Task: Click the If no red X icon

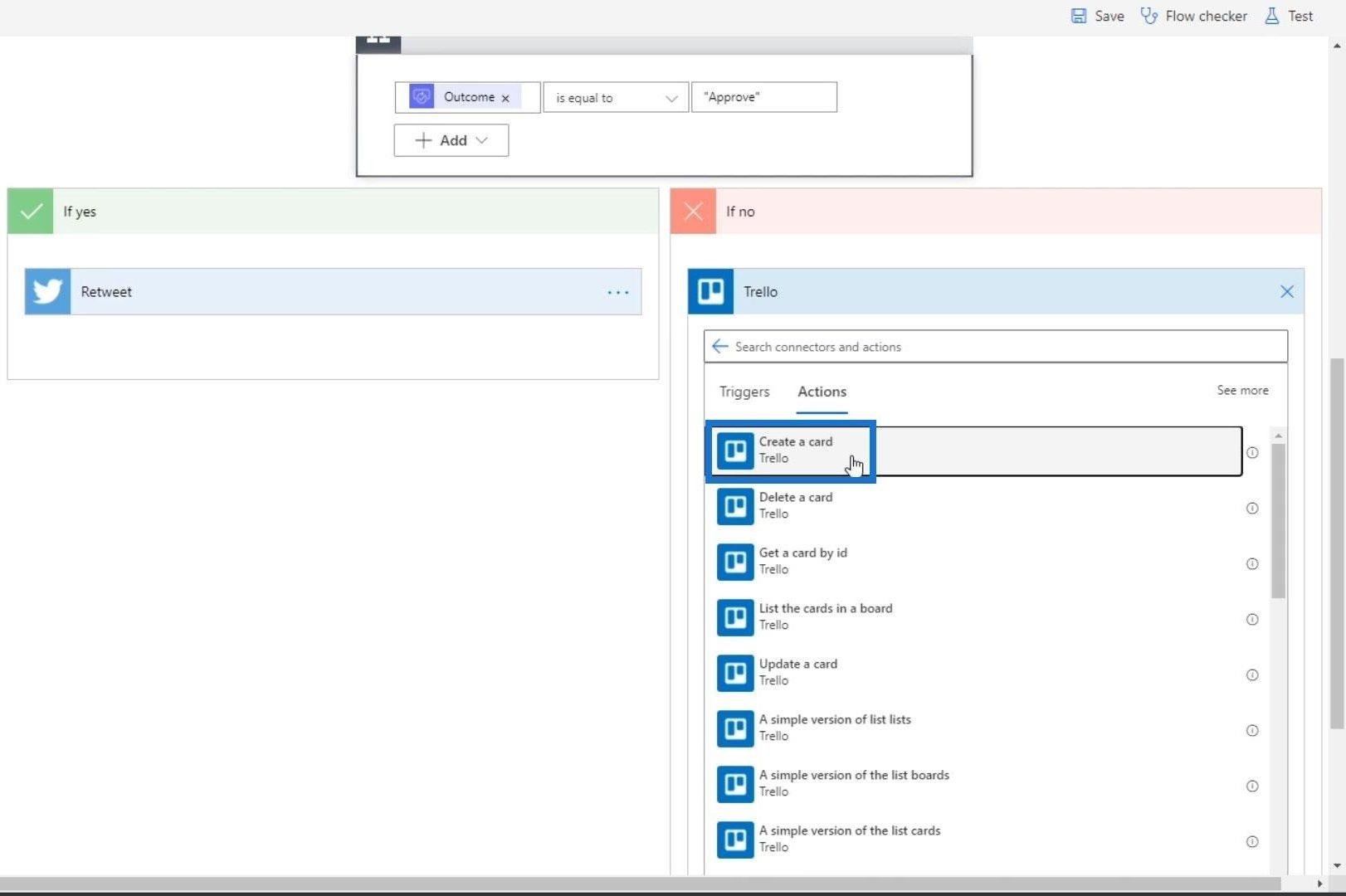Action: point(693,212)
